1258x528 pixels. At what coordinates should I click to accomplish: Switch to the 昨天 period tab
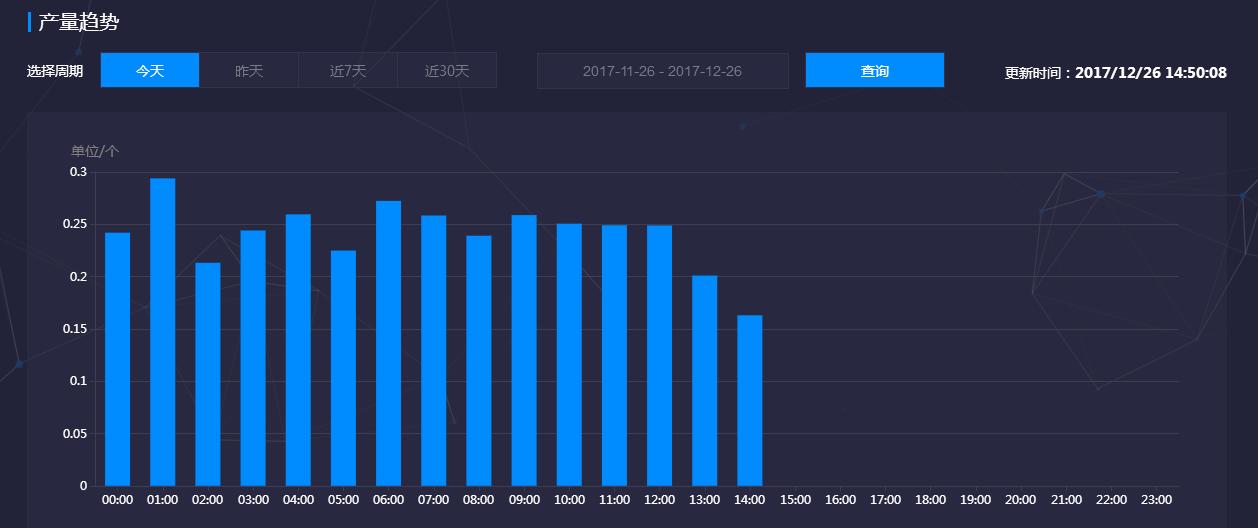[x=249, y=71]
